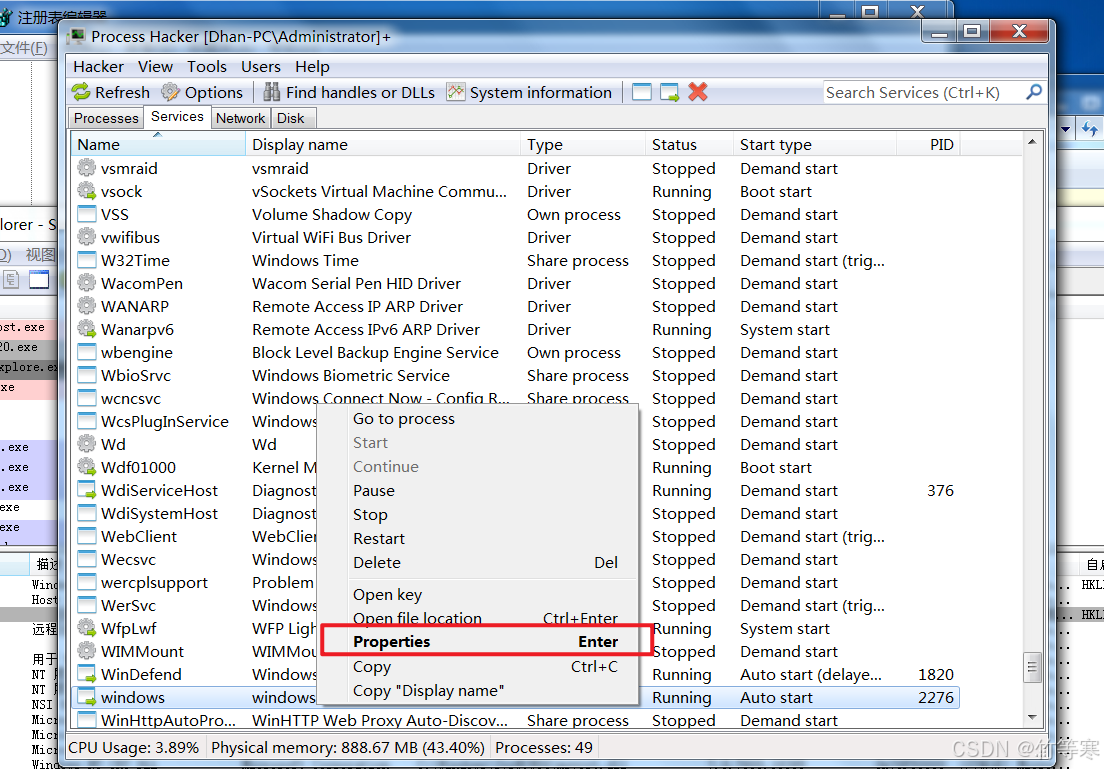Screen dimensions: 1104x769
Task: Click the vwifibus gear icon
Action: [87, 237]
